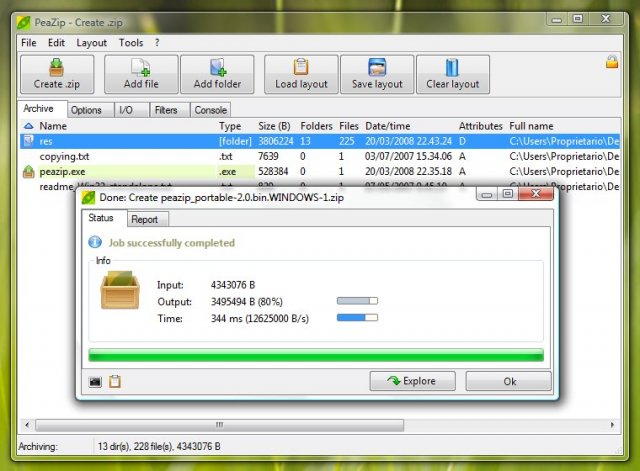The width and height of the screenshot is (640, 471).
Task: Click the Add folder toolbar button
Action: (x=217, y=75)
